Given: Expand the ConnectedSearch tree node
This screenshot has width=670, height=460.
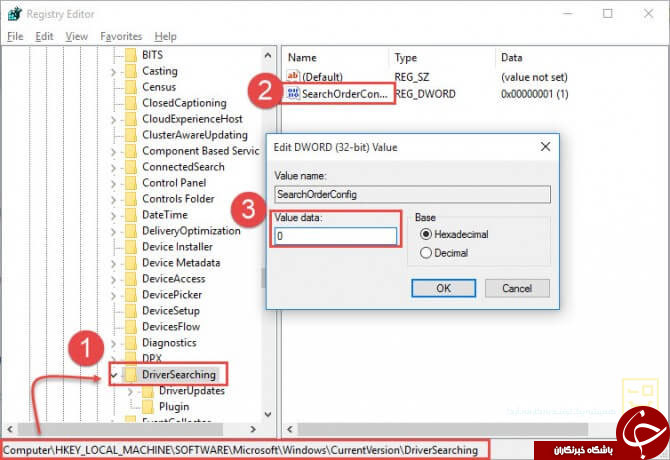Looking at the screenshot, I should click(114, 168).
